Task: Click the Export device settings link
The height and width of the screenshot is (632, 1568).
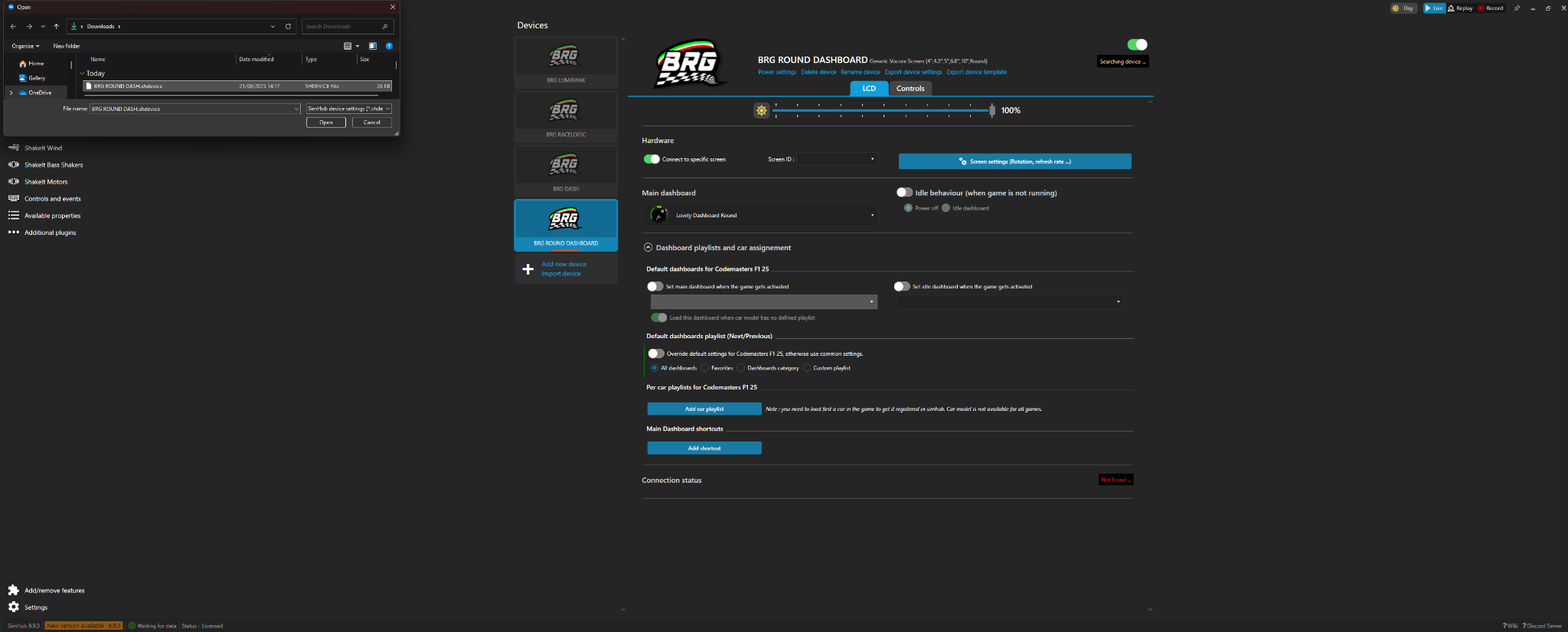Action: click(913, 72)
